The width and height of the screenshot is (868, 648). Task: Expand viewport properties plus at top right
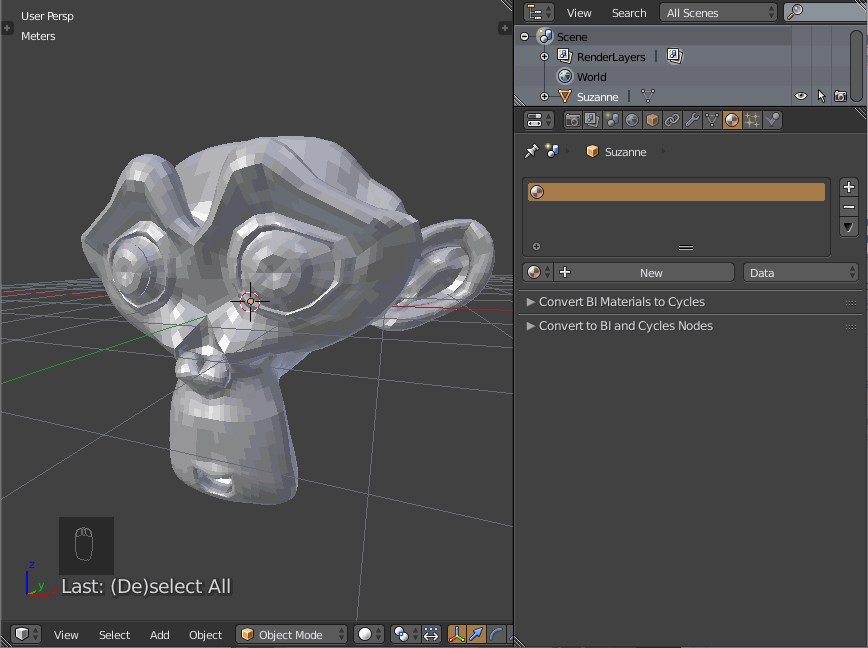tap(504, 28)
